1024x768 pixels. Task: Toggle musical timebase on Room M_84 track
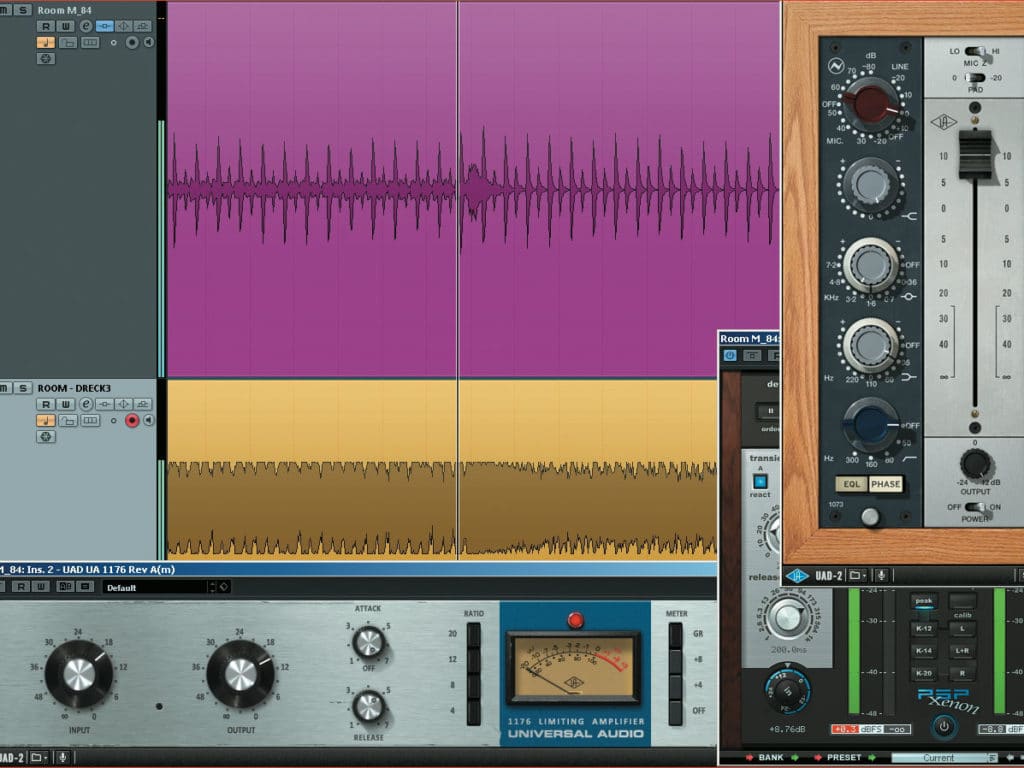point(45,42)
